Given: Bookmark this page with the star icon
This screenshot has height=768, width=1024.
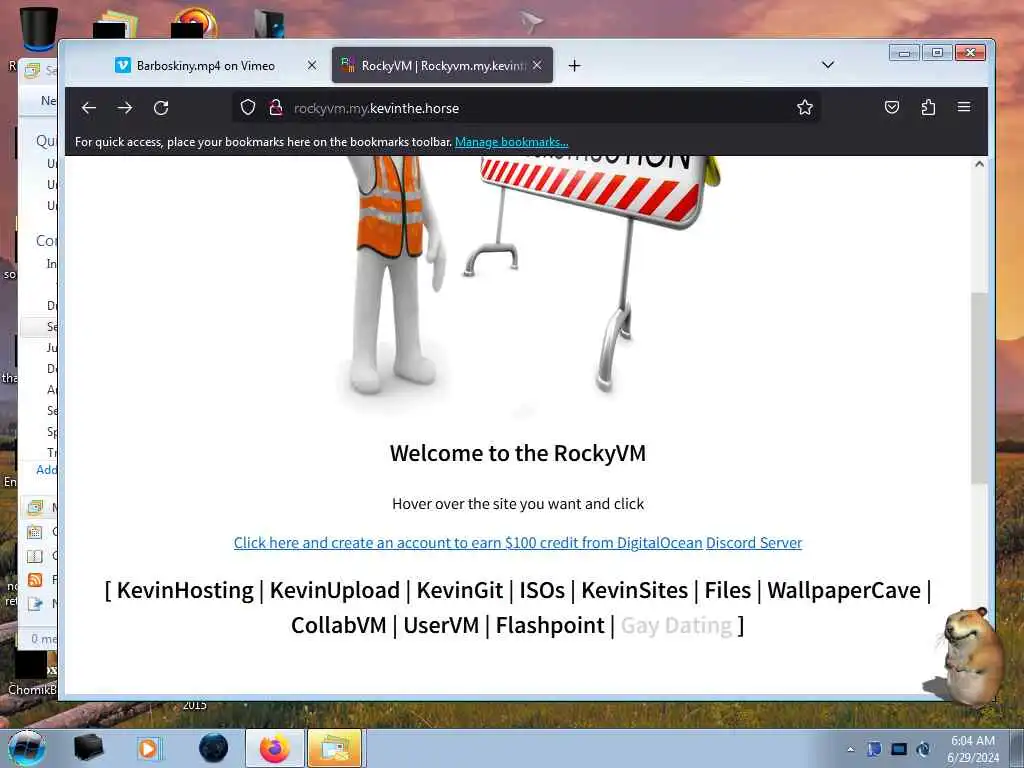Looking at the screenshot, I should pyautogui.click(x=805, y=107).
